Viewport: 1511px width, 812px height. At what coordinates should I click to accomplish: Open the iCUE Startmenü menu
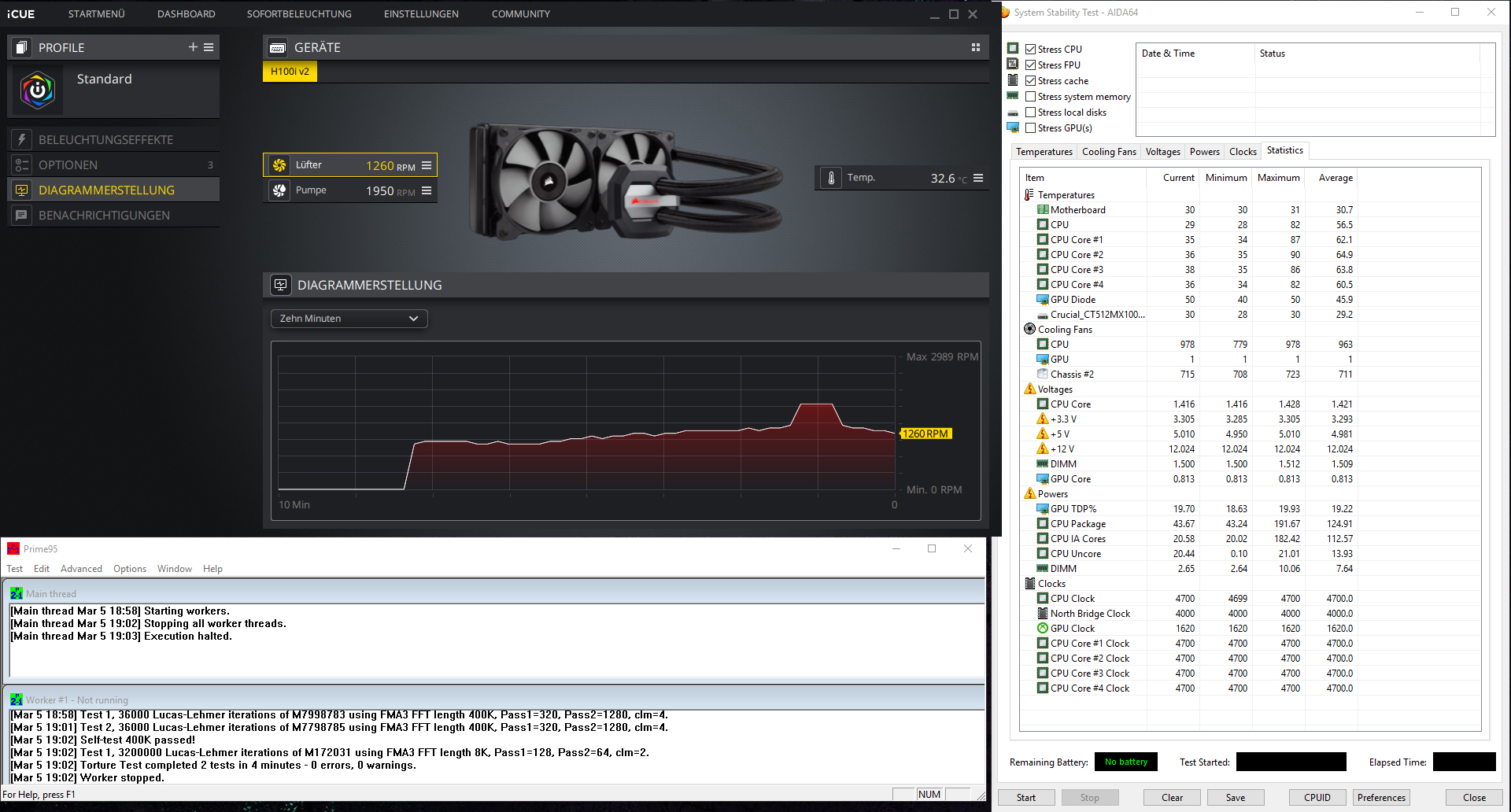(97, 14)
